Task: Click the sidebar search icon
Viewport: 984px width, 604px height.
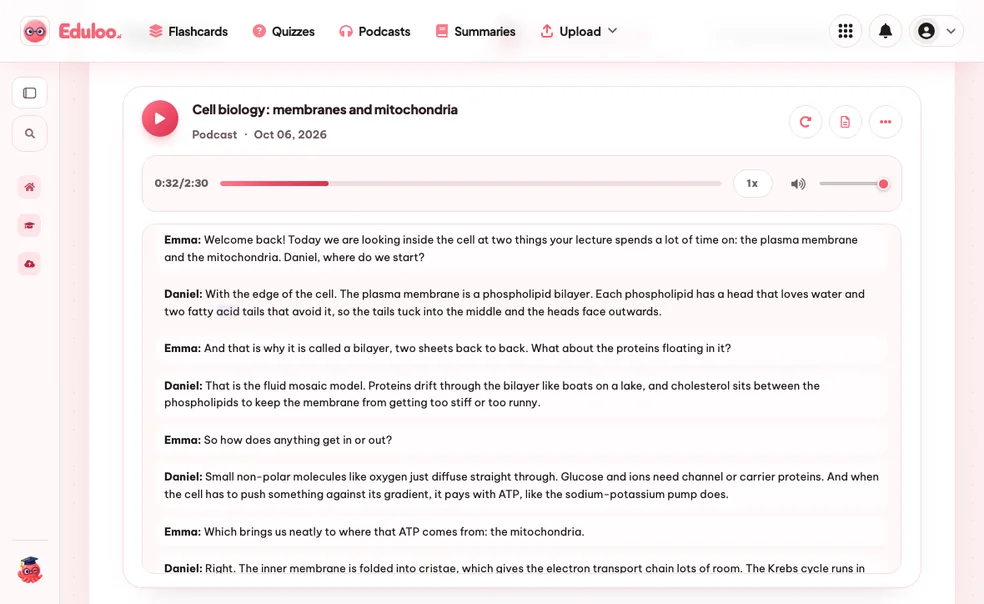Action: (x=29, y=133)
